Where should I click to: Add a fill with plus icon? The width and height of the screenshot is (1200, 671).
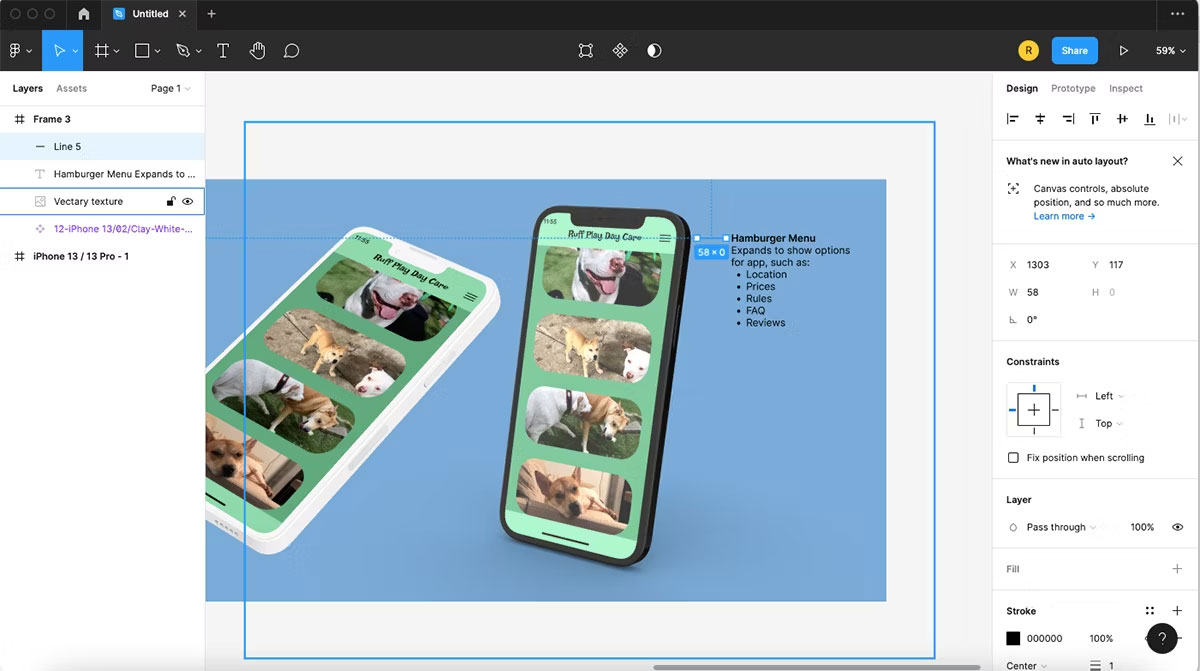pyautogui.click(x=1177, y=569)
